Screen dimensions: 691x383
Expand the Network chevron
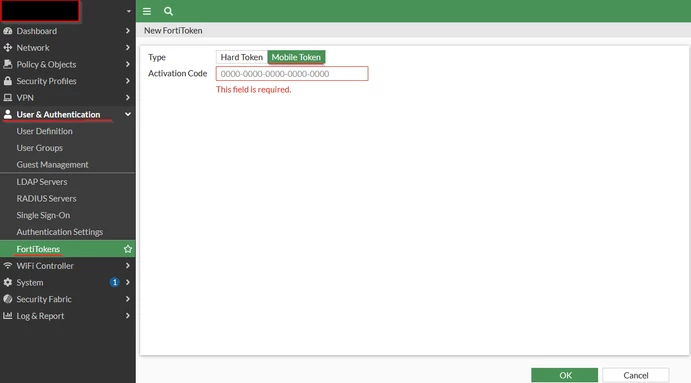[127, 48]
